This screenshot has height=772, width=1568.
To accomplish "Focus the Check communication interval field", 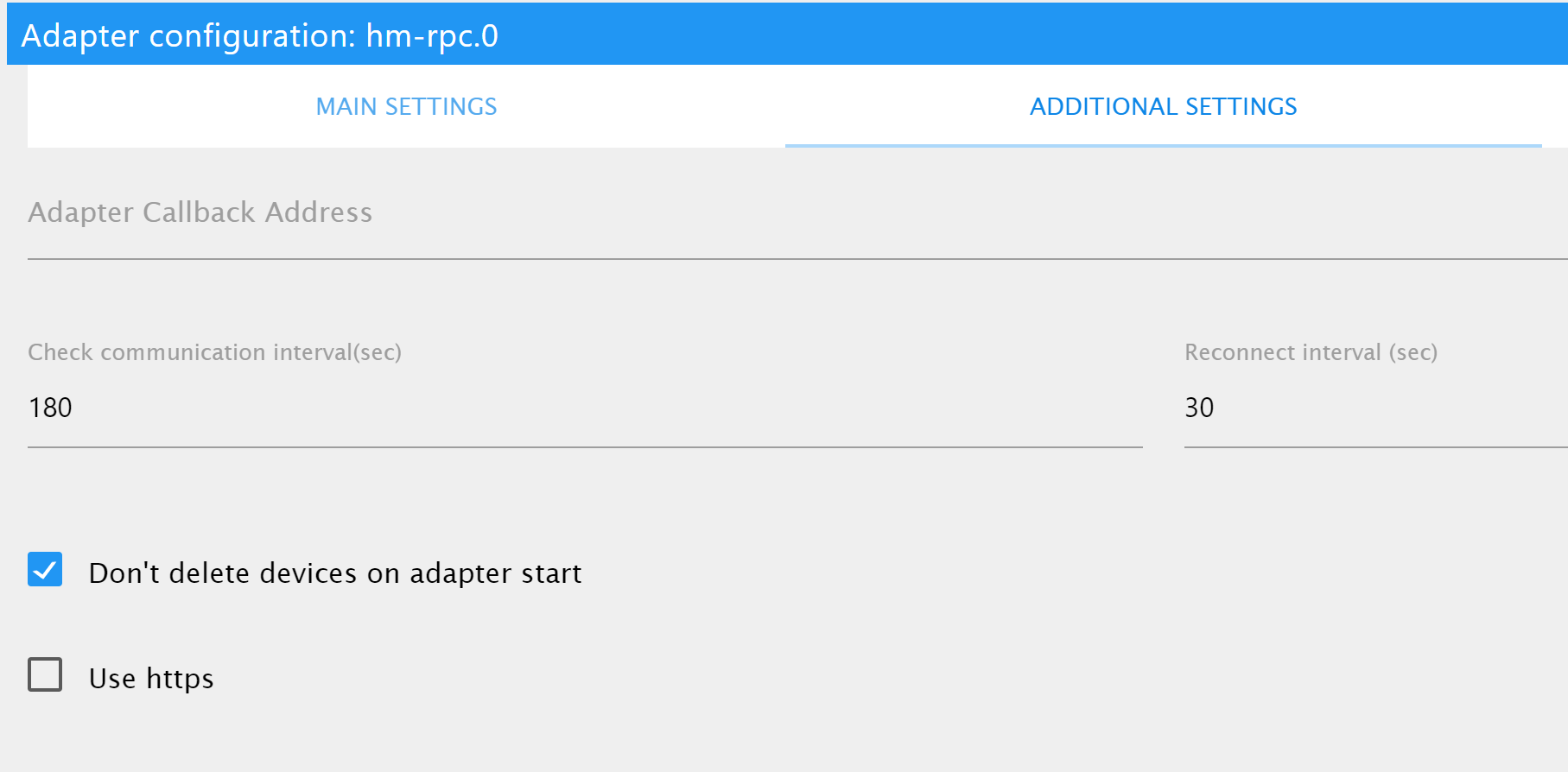I will pyautogui.click(x=584, y=408).
